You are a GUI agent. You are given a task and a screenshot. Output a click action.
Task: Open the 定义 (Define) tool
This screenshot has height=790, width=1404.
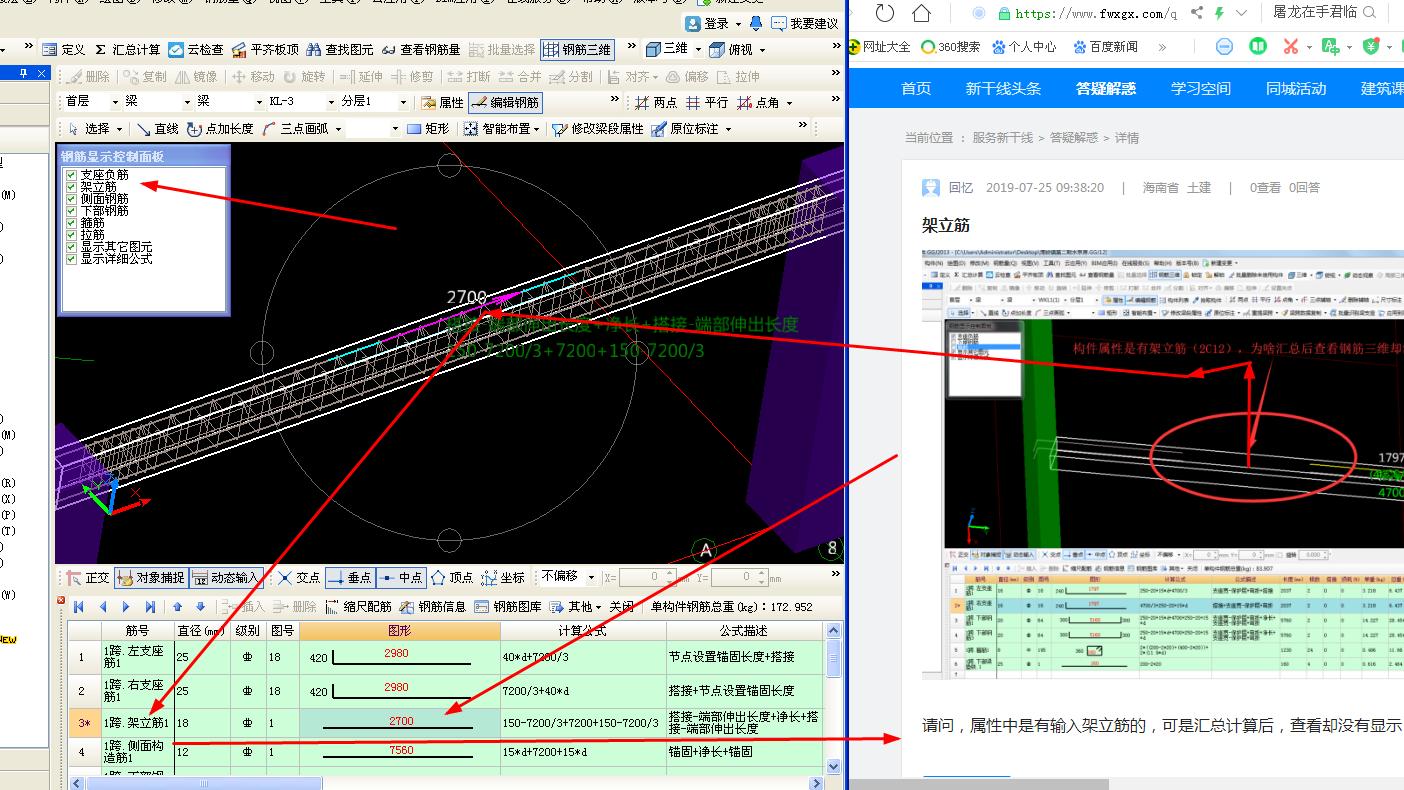(x=64, y=49)
